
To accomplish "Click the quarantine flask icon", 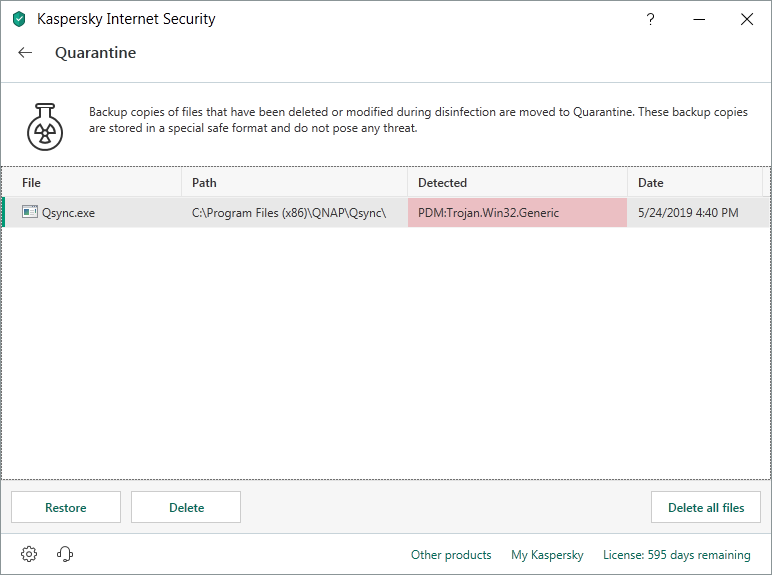I will [x=45, y=127].
